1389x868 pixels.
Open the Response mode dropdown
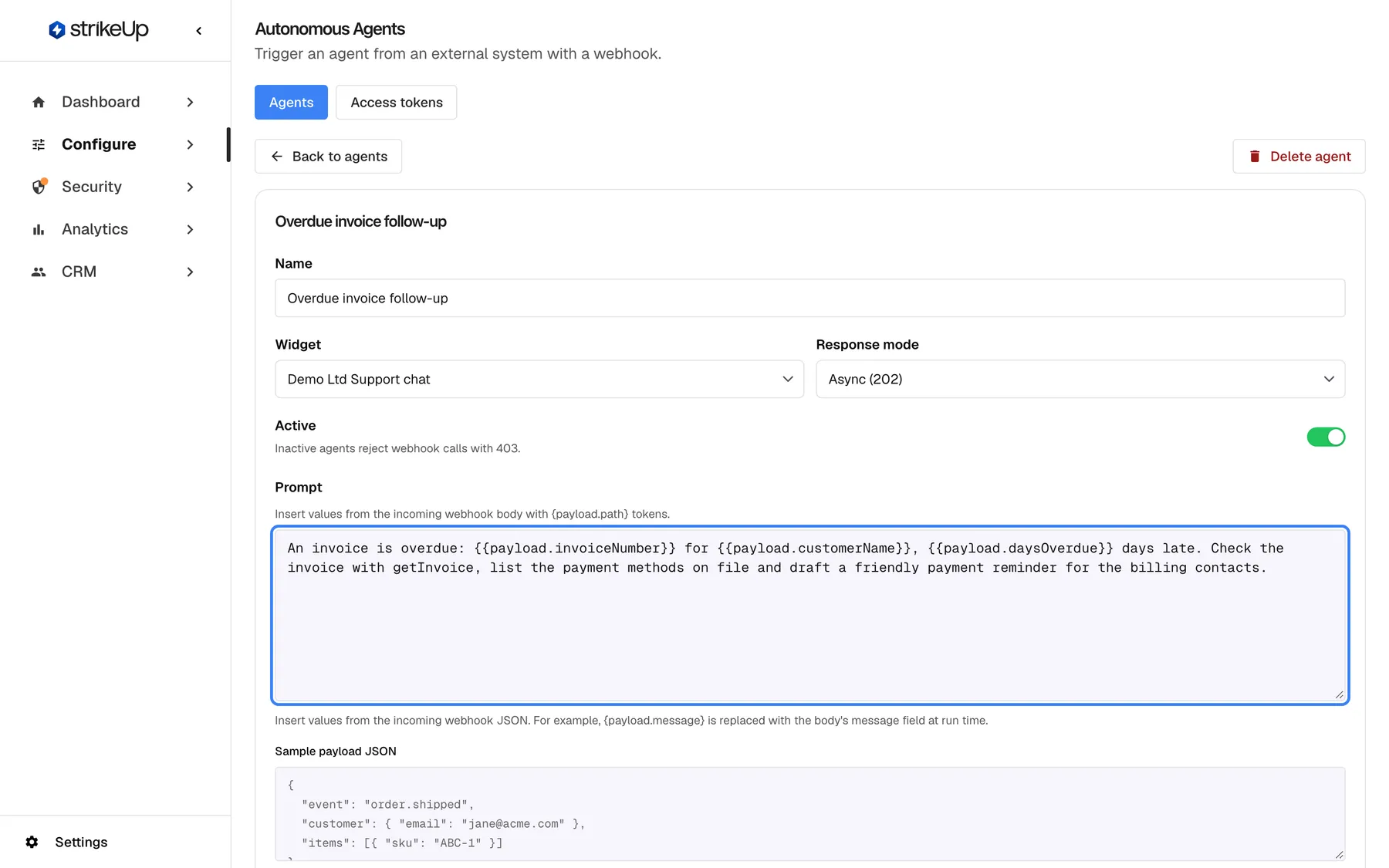click(1080, 379)
